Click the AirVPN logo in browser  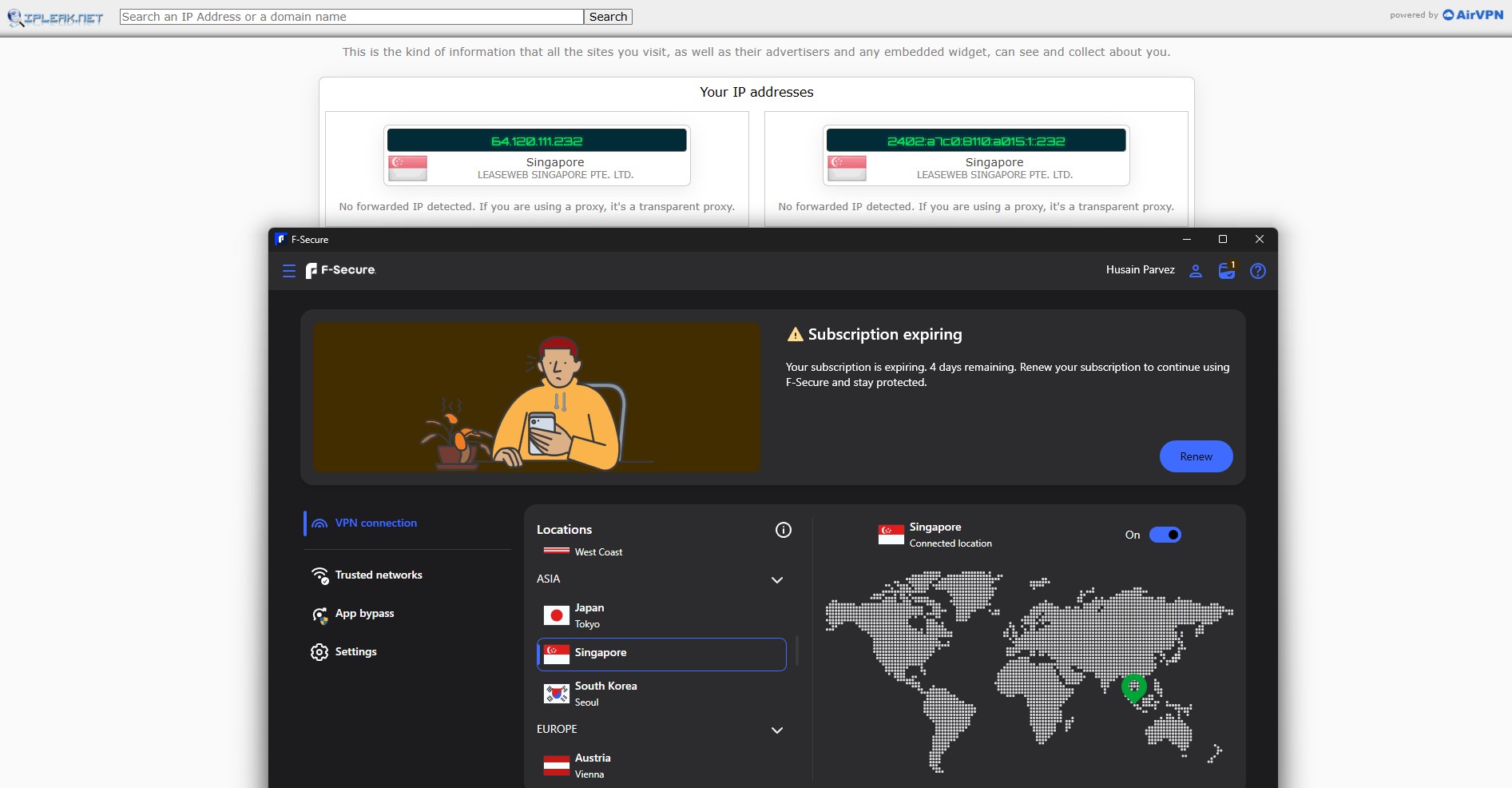pyautogui.click(x=1473, y=14)
